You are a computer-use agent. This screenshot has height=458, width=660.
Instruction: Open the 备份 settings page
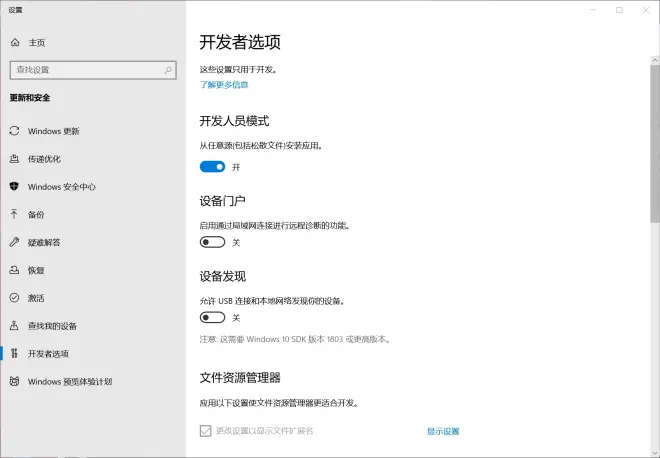93,214
